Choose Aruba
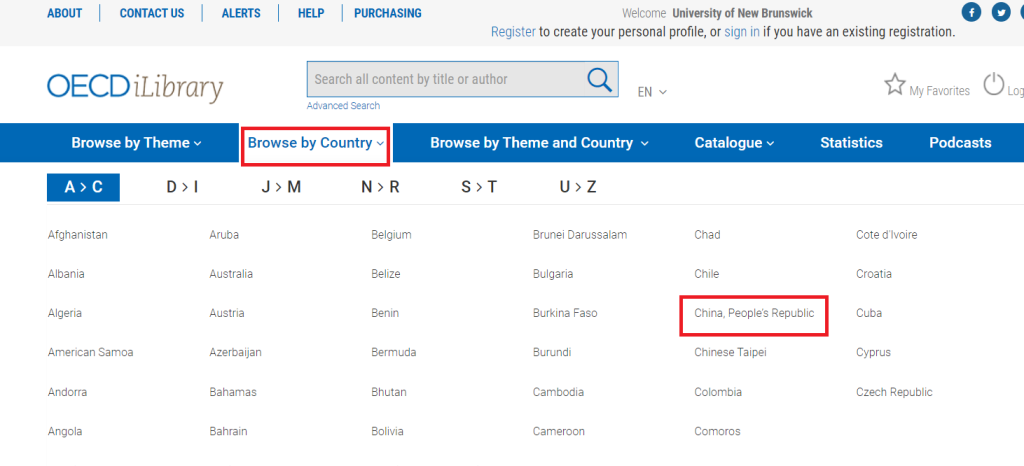The height and width of the screenshot is (466, 1024). click(224, 235)
